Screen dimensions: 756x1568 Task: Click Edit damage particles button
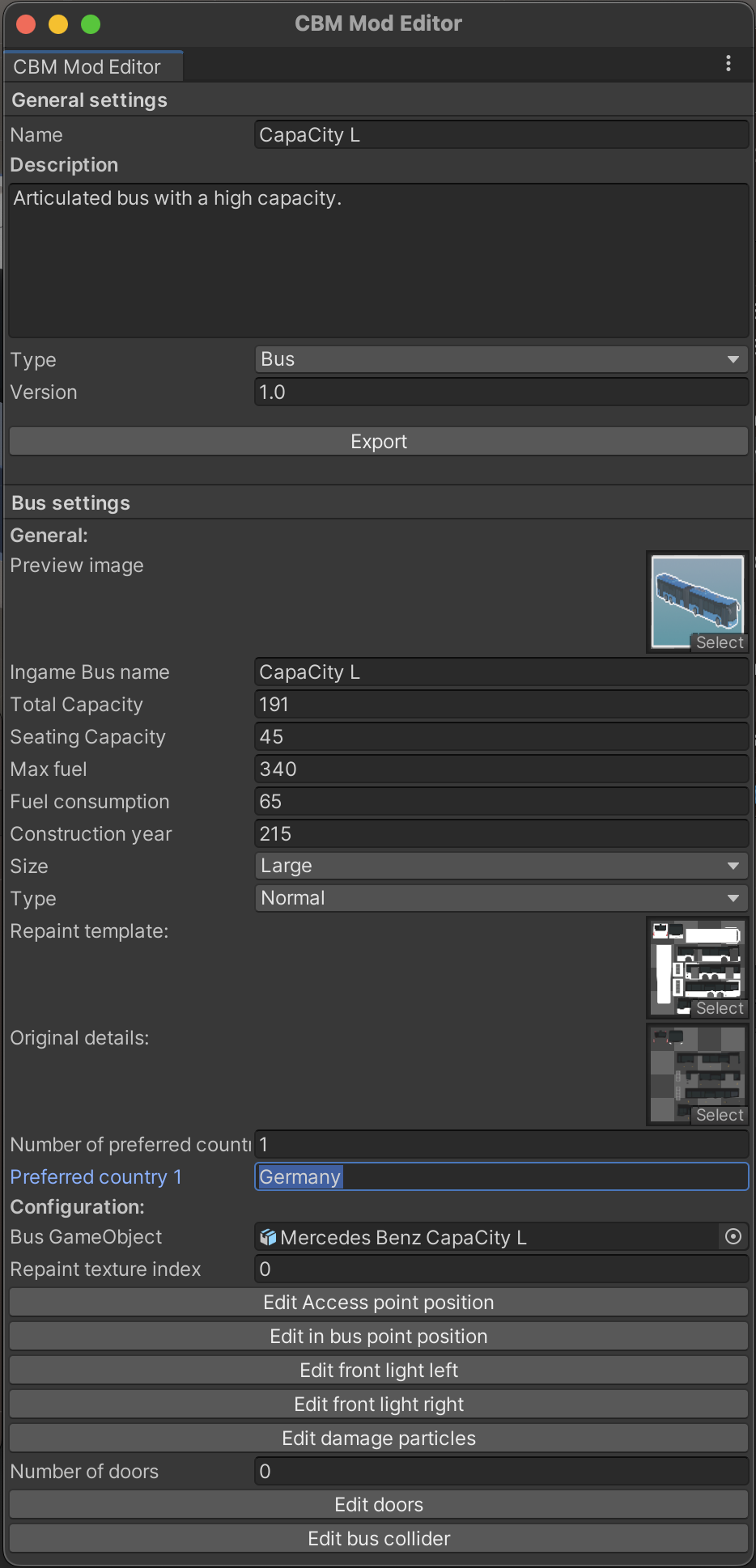click(x=379, y=1438)
